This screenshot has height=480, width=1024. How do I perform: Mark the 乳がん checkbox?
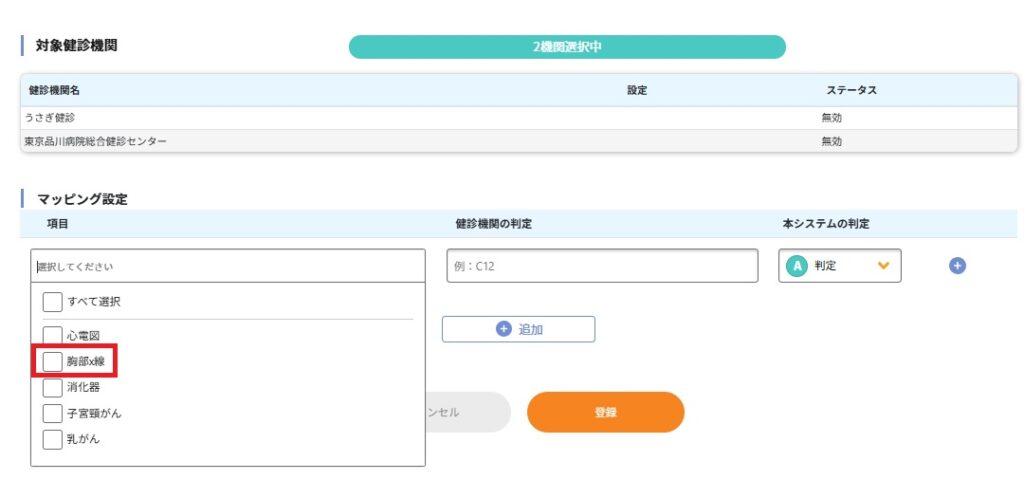click(53, 439)
